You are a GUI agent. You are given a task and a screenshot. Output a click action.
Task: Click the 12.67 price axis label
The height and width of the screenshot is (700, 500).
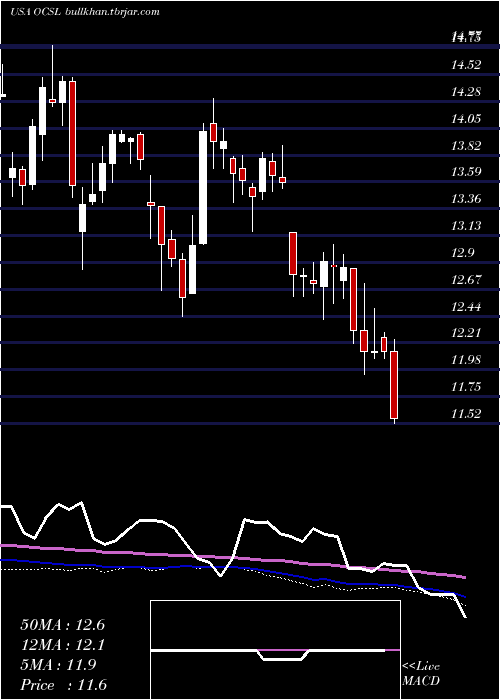(466, 279)
